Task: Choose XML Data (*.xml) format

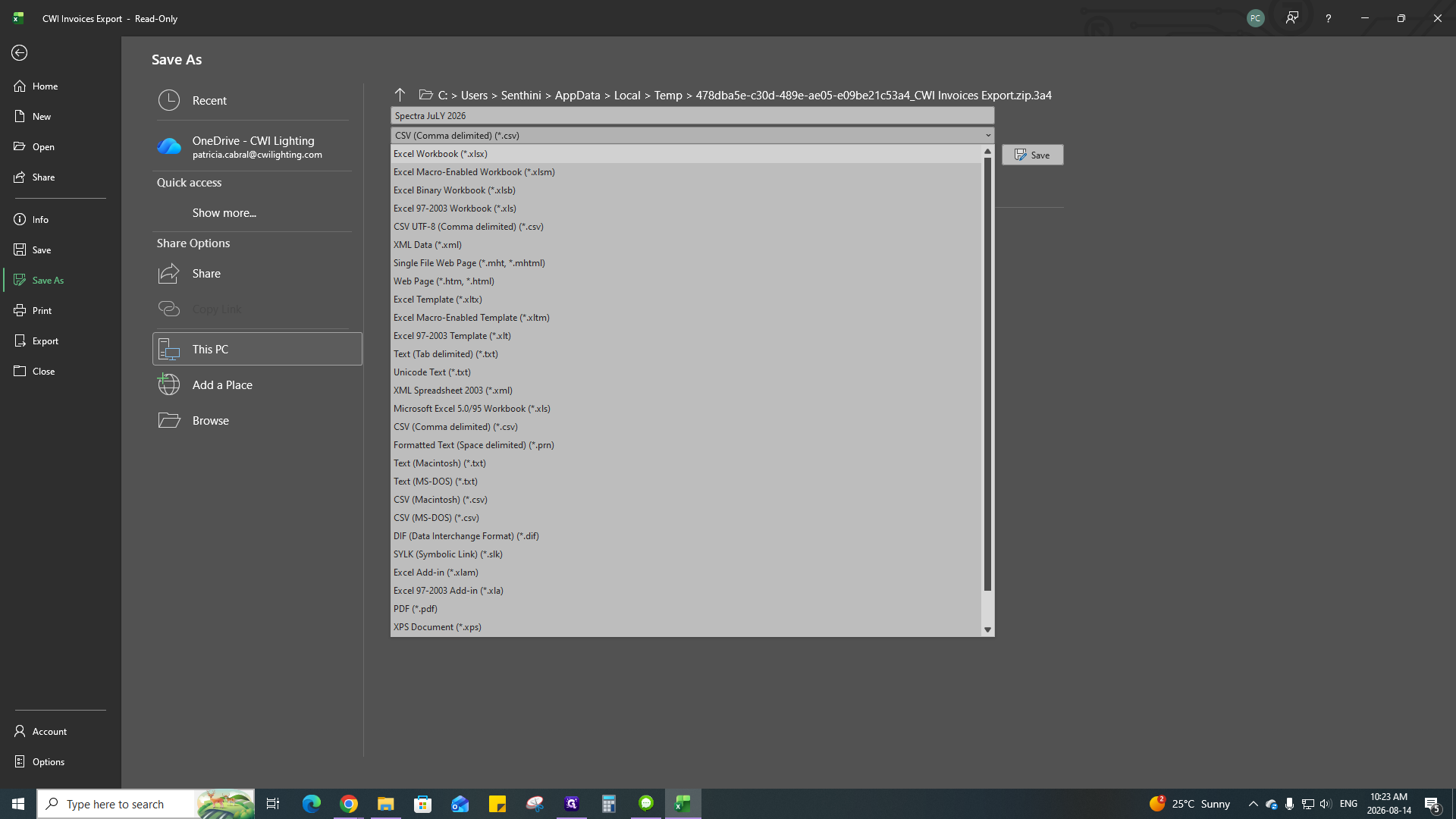Action: click(x=686, y=245)
